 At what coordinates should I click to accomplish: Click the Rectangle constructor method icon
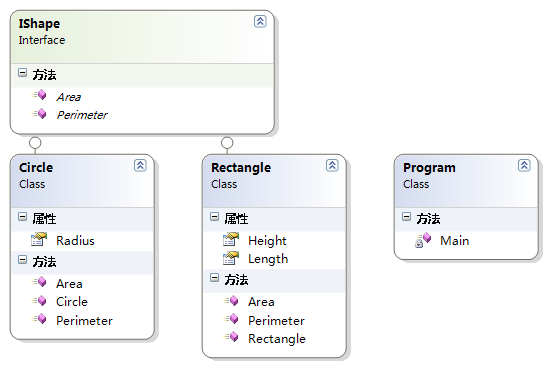click(231, 337)
